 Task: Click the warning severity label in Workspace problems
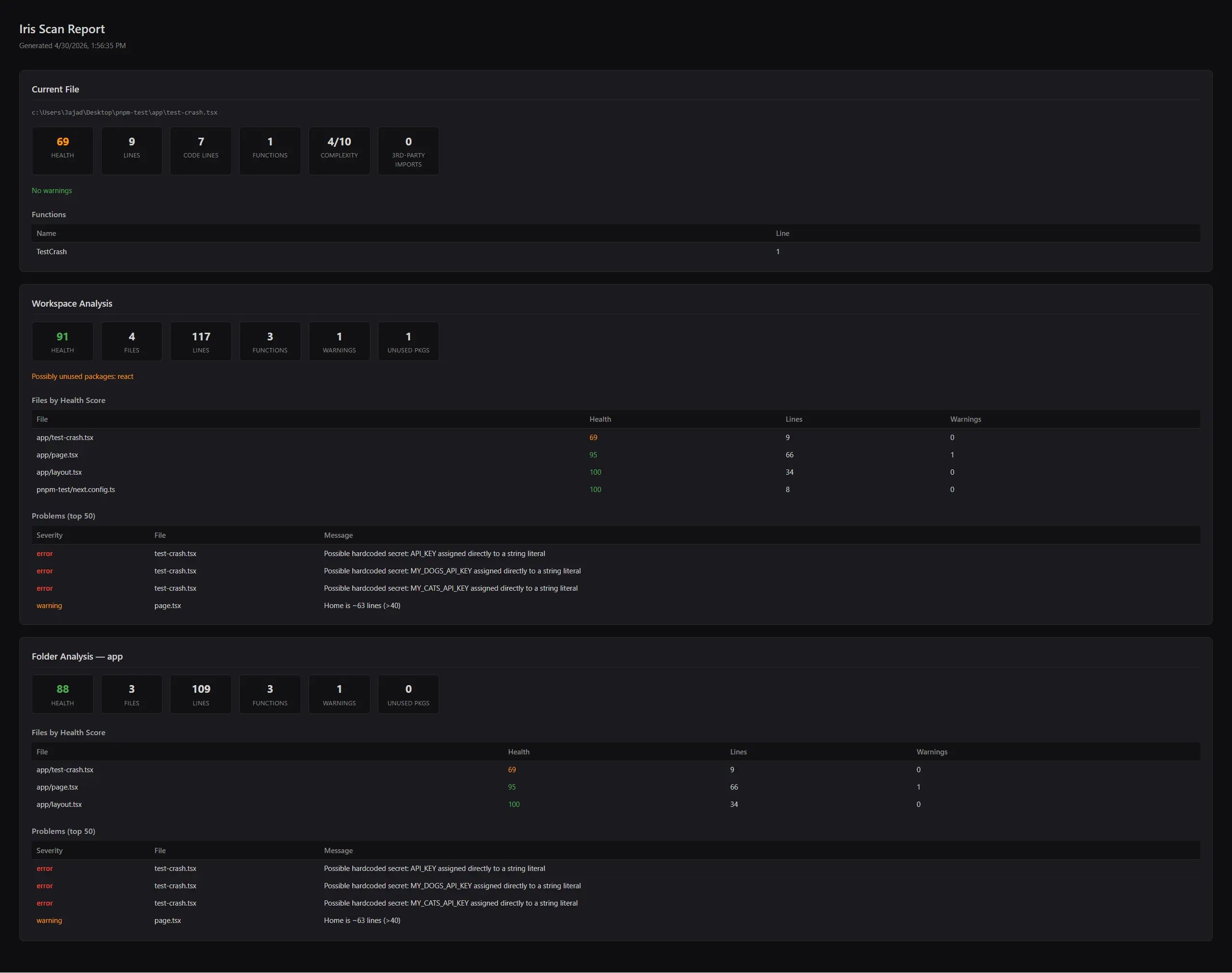49,606
